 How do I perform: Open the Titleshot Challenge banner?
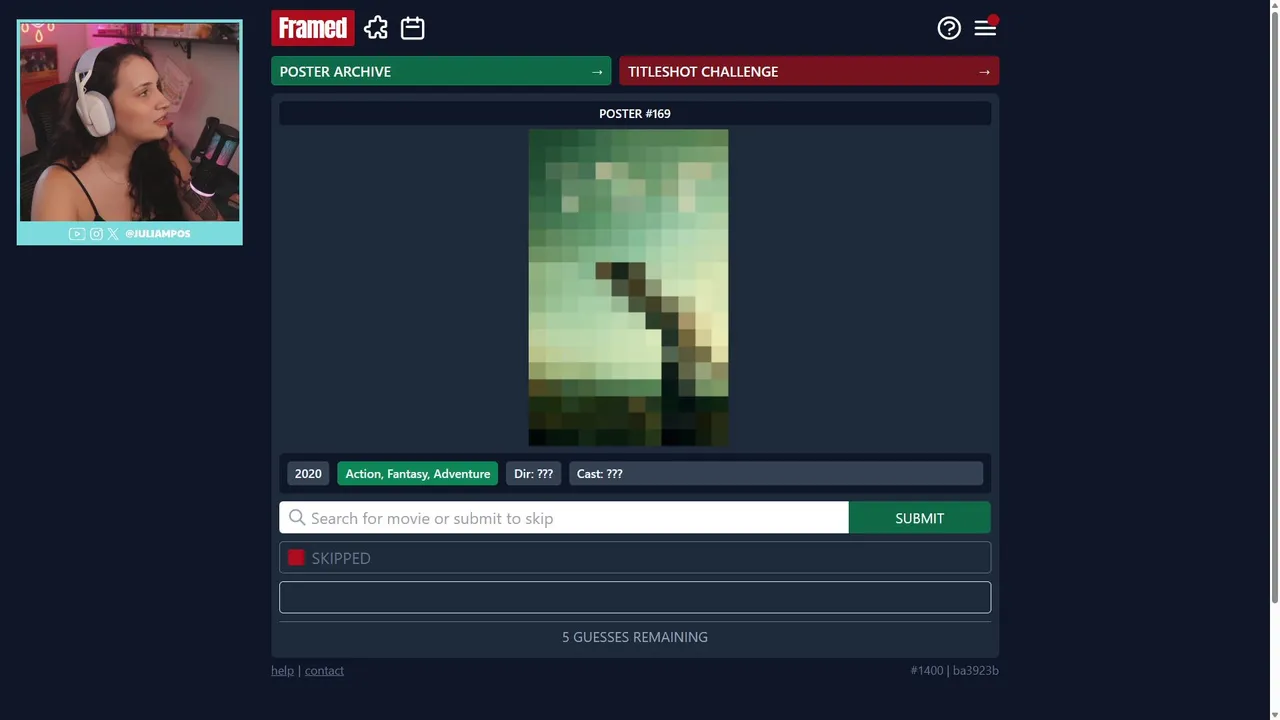coord(809,71)
